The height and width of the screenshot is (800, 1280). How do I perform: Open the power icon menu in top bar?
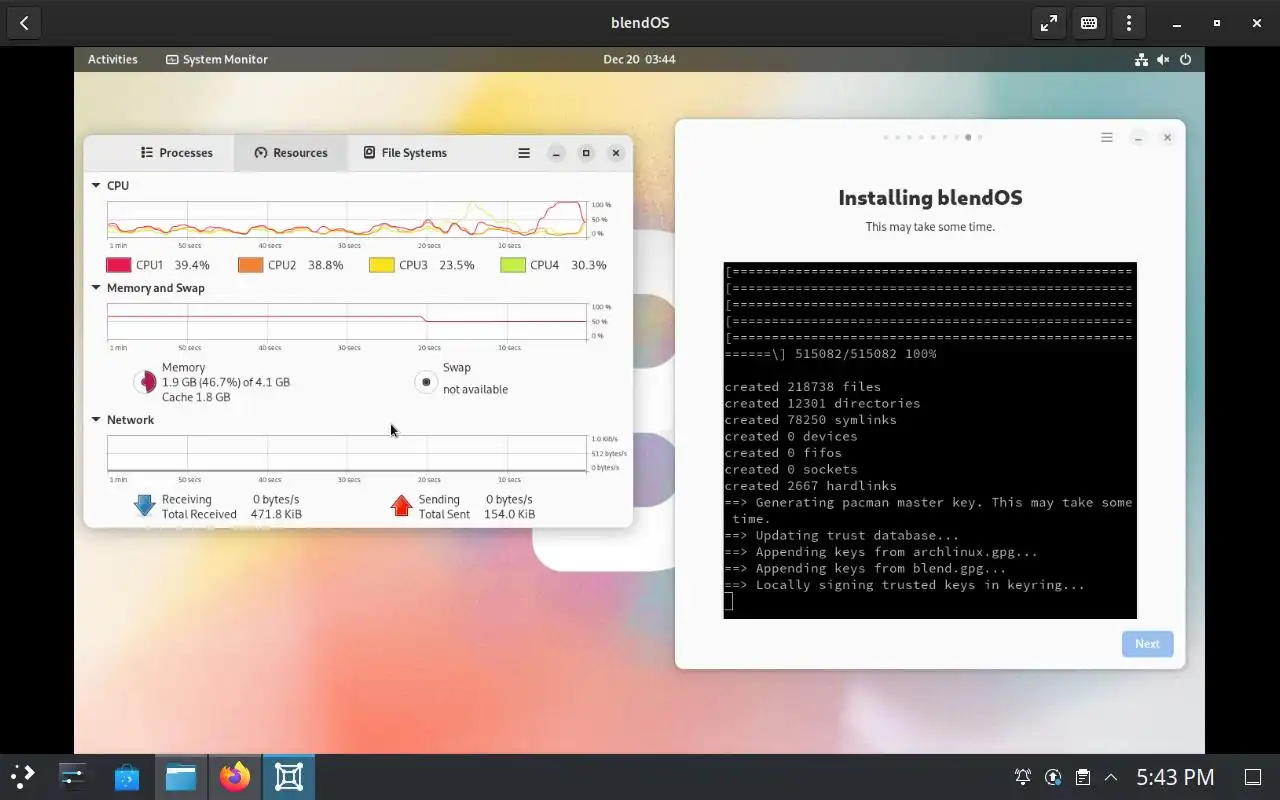(x=1185, y=60)
